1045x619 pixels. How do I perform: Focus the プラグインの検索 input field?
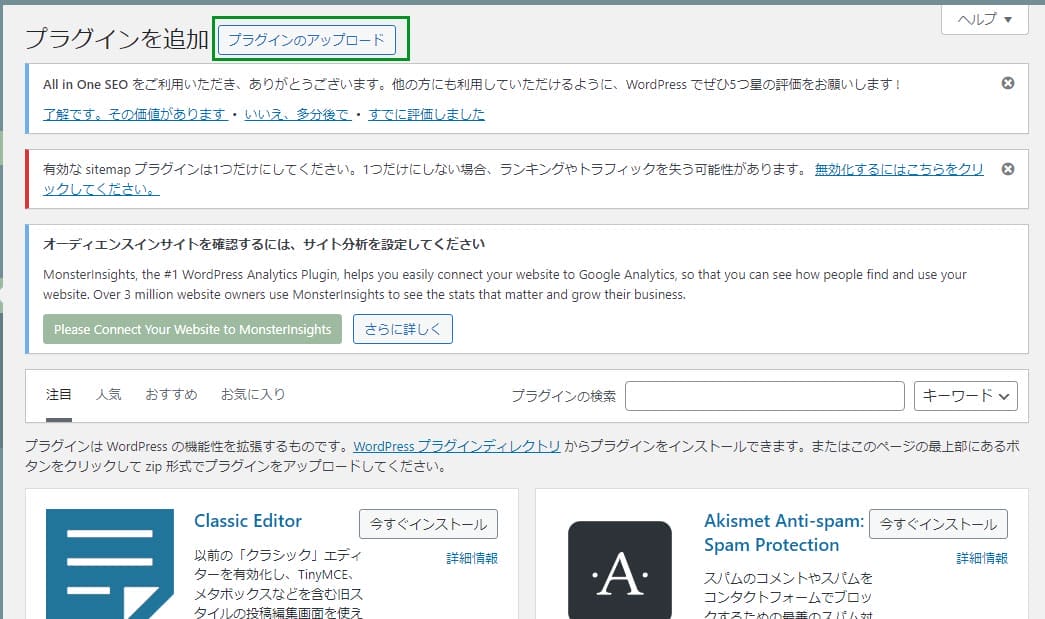tap(764, 396)
